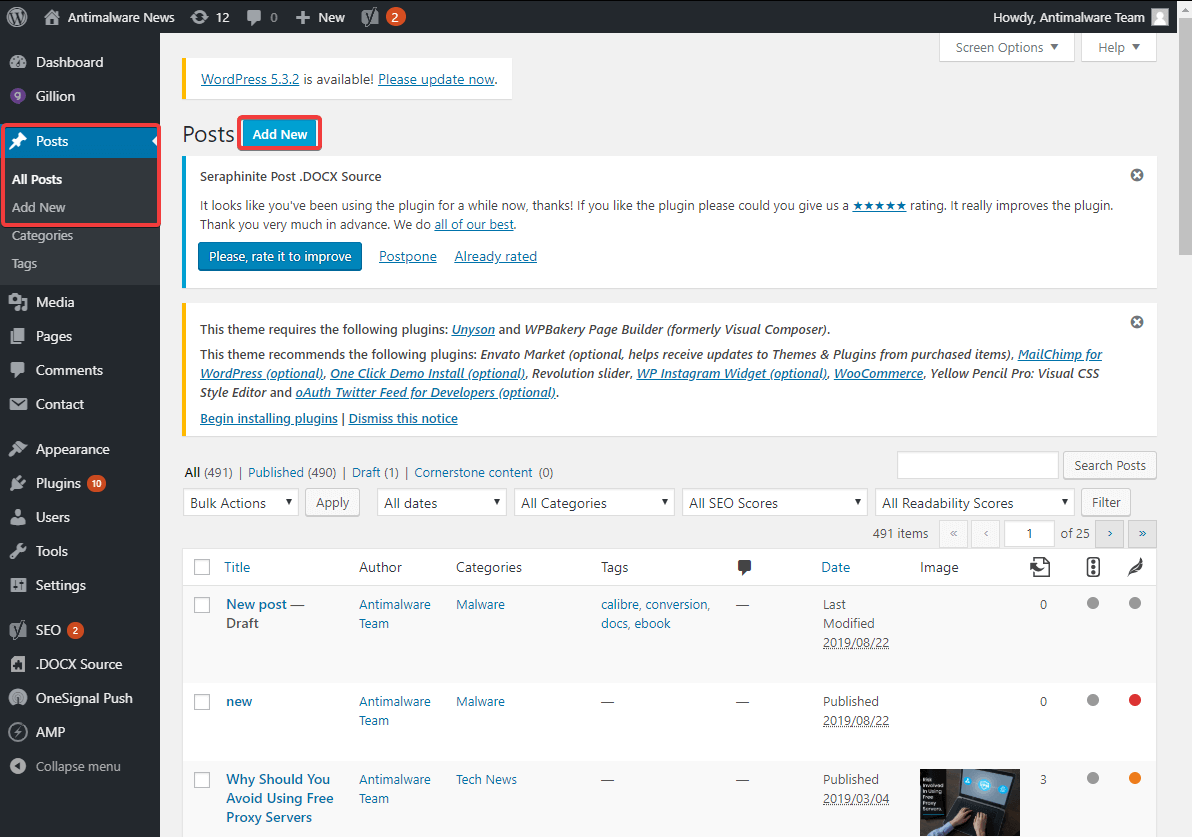Click the red SEO score dot for post new

pyautogui.click(x=1135, y=700)
